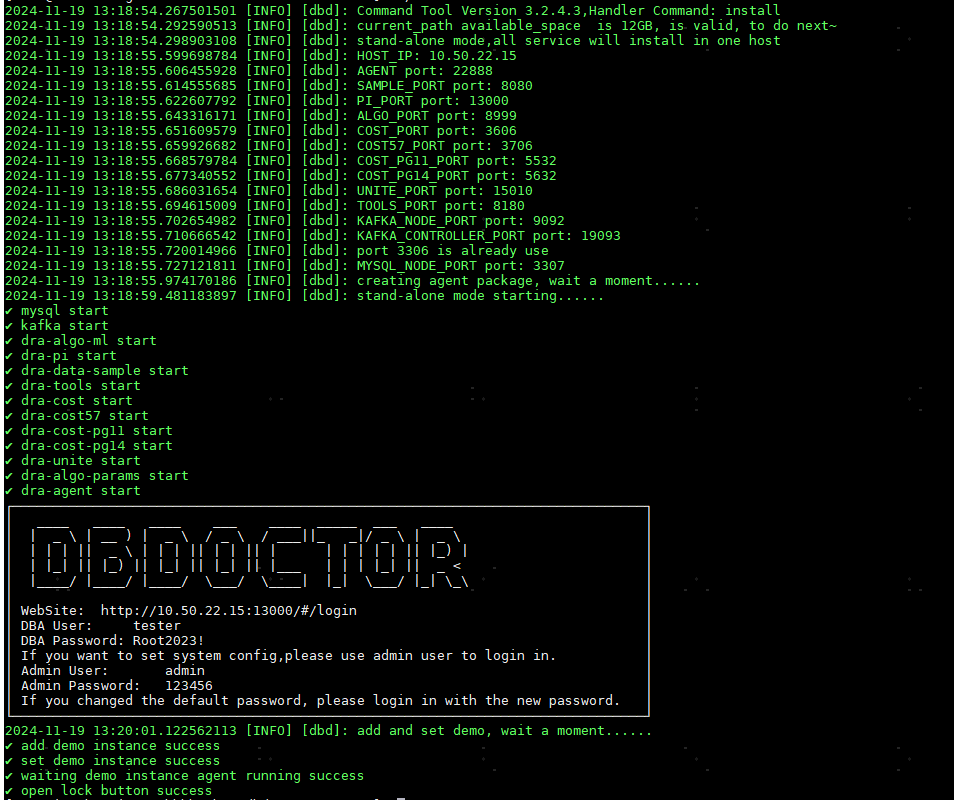The height and width of the screenshot is (800, 954).
Task: Click the 'kafka start' line
Action: pos(57,325)
